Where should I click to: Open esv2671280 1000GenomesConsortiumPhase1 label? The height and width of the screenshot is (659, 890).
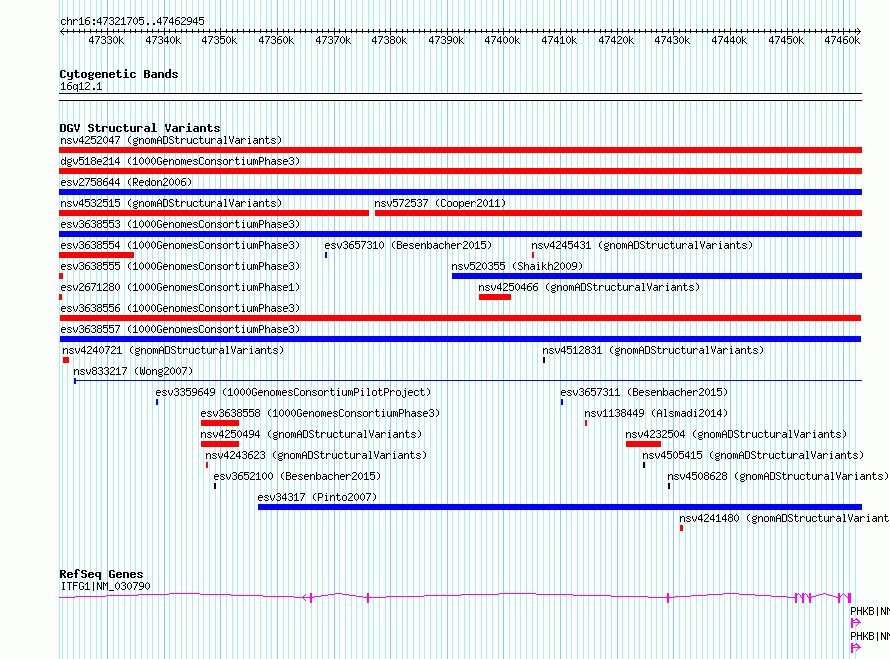180,287
